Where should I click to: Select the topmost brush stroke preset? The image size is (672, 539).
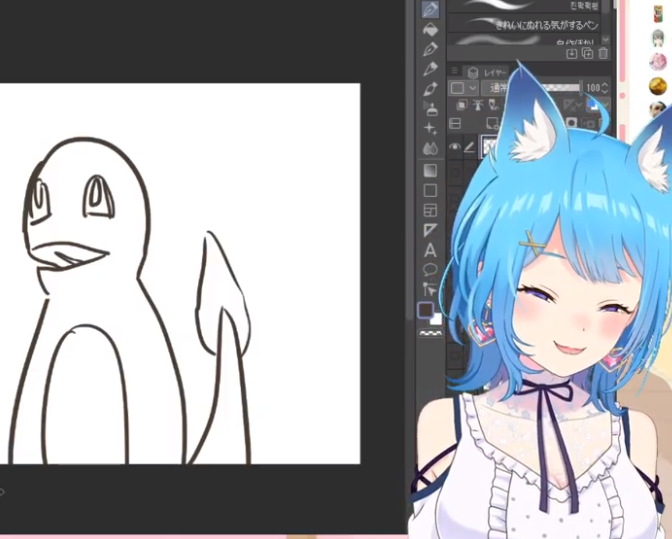click(524, 6)
